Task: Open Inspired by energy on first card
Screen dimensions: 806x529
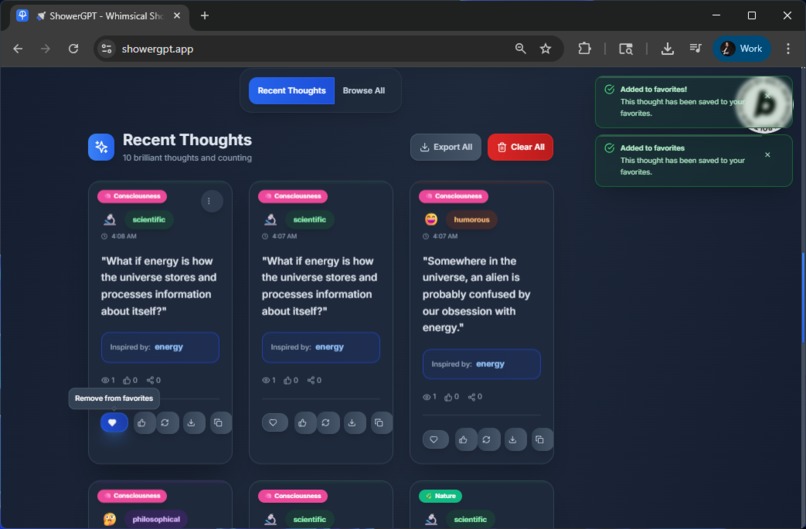Action: pos(160,347)
